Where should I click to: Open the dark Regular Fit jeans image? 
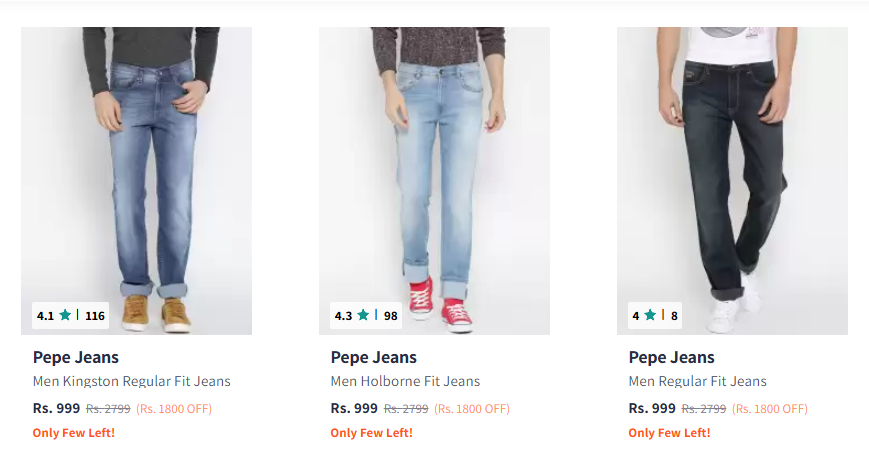(x=732, y=181)
